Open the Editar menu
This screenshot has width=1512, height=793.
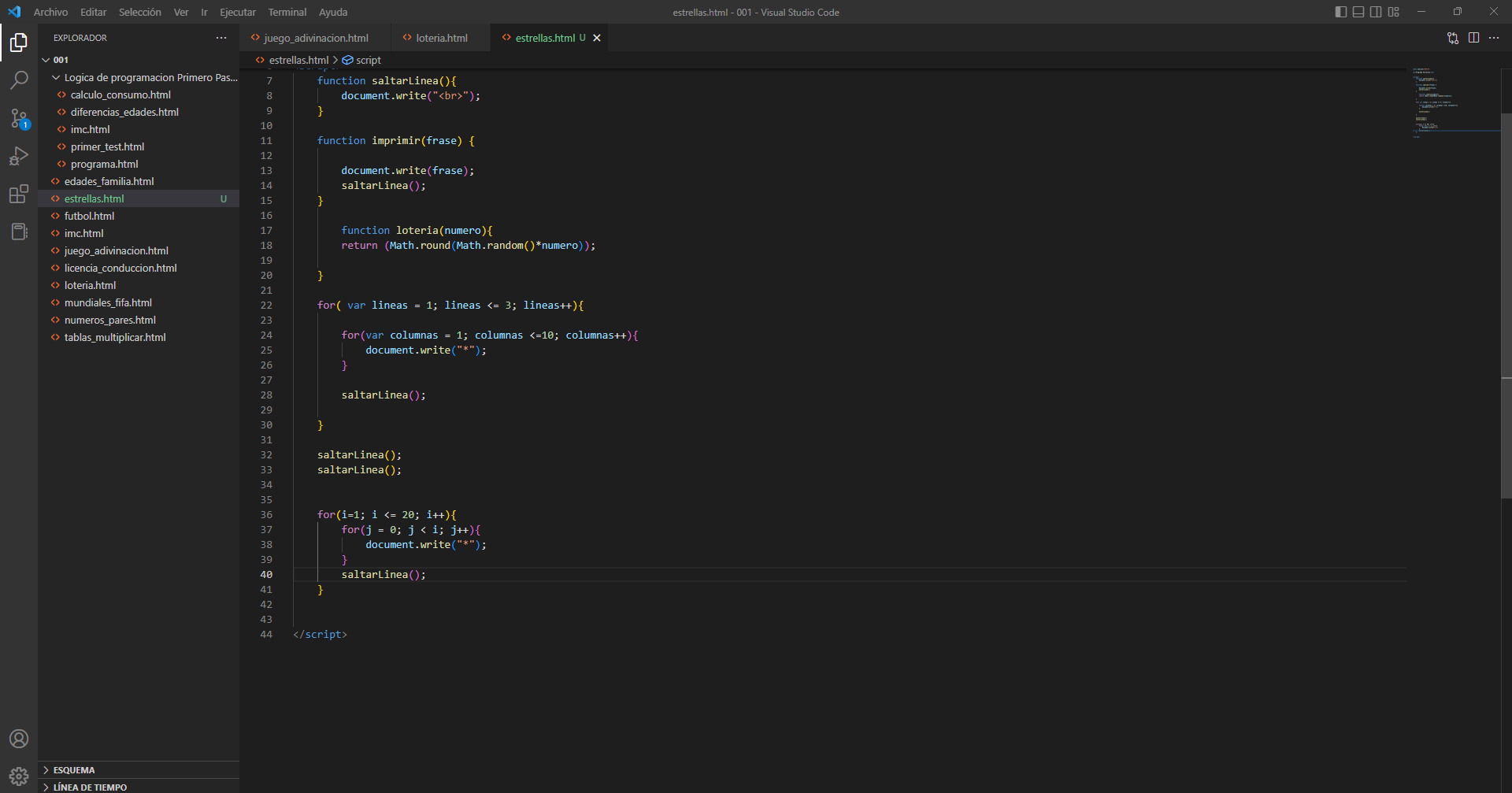93,12
